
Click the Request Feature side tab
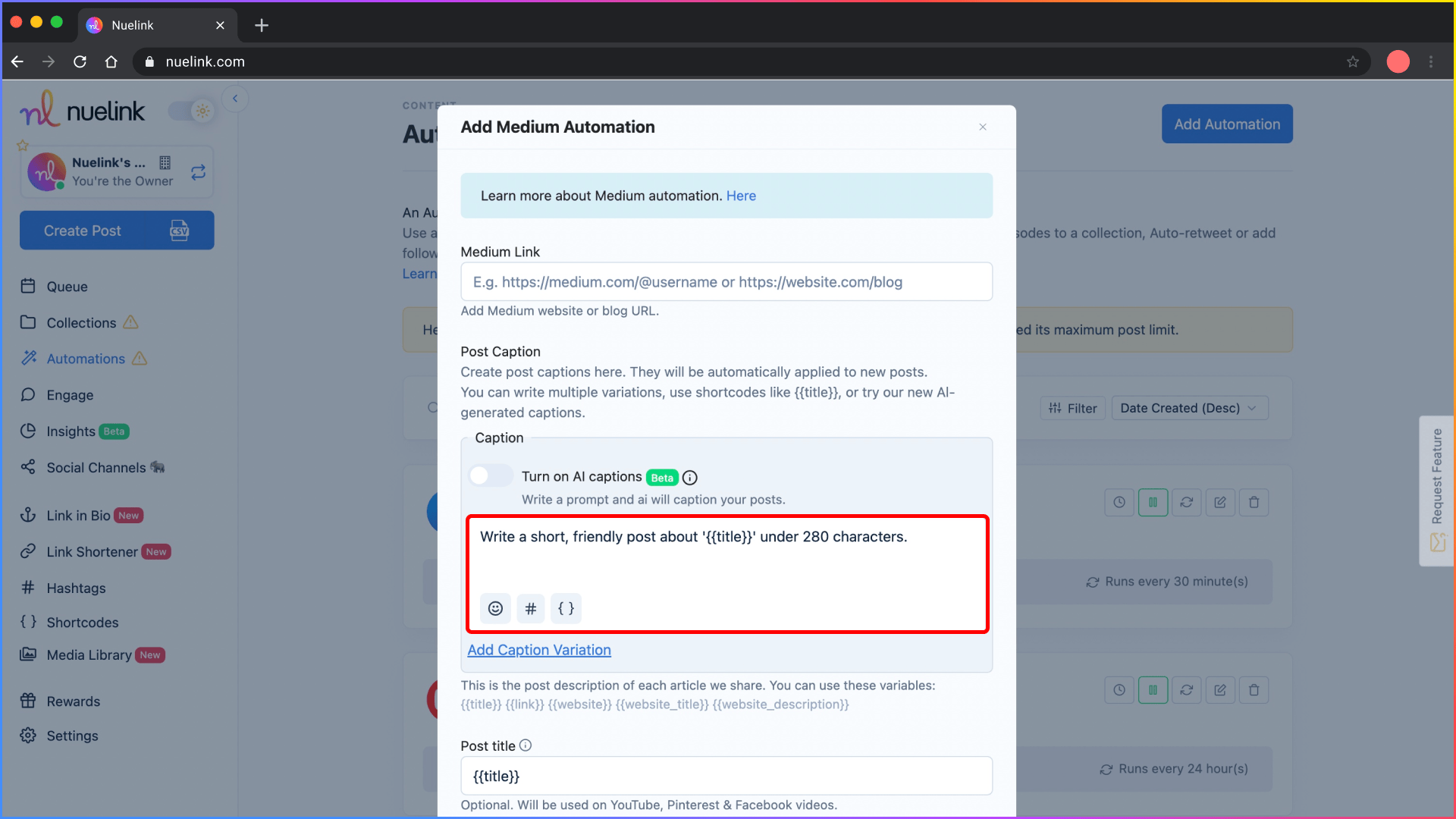[x=1436, y=491]
